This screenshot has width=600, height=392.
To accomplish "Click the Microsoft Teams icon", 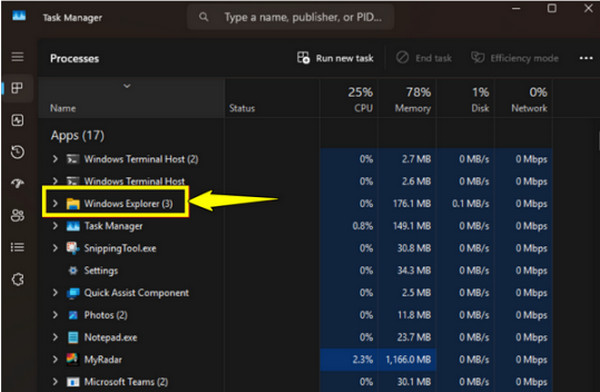I will coord(73,382).
